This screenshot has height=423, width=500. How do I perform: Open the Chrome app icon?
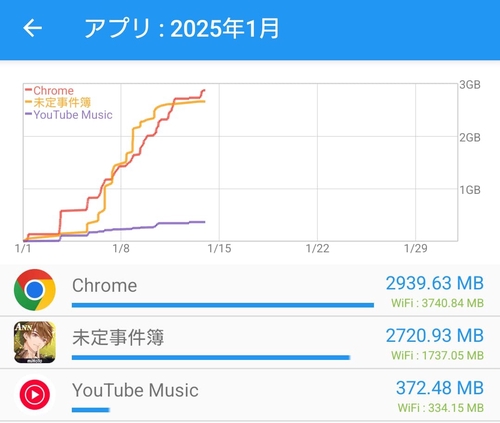pos(35,290)
